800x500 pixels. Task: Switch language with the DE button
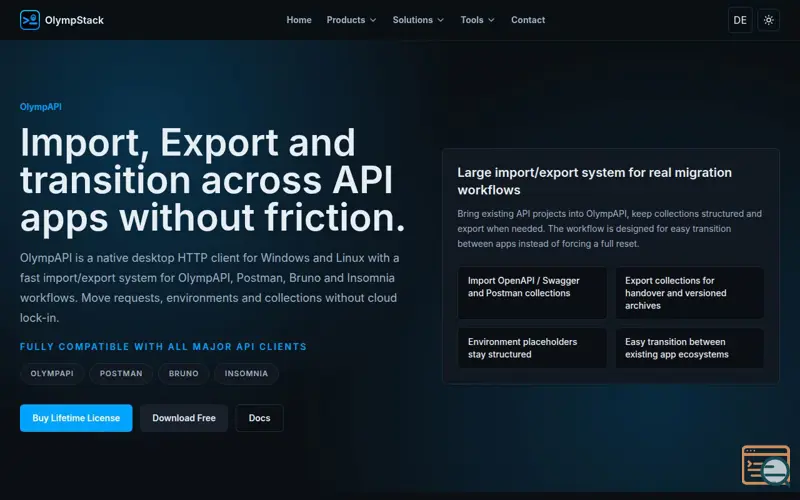(740, 20)
